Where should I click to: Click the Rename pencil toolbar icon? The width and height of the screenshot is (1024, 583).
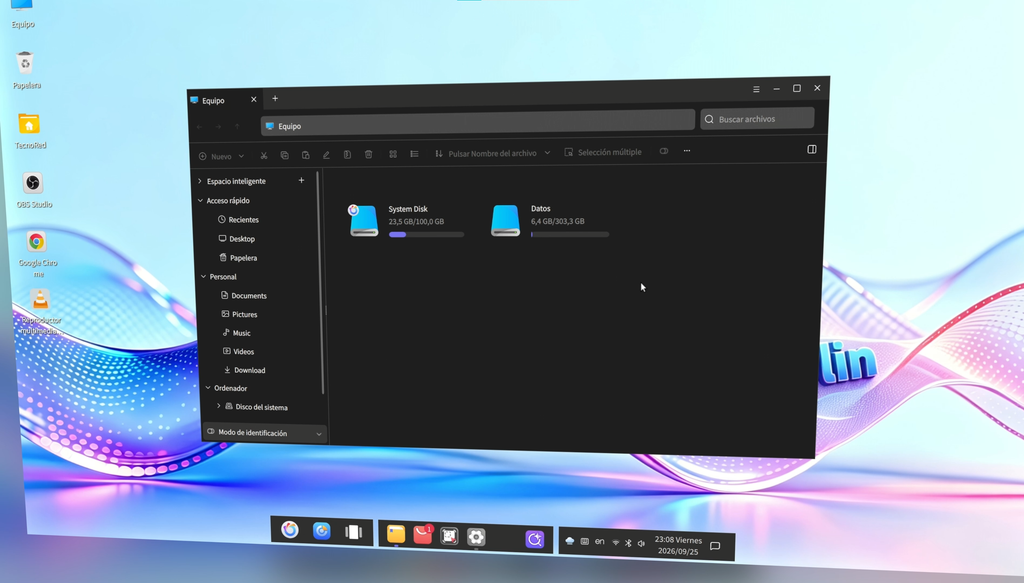pyautogui.click(x=326, y=155)
